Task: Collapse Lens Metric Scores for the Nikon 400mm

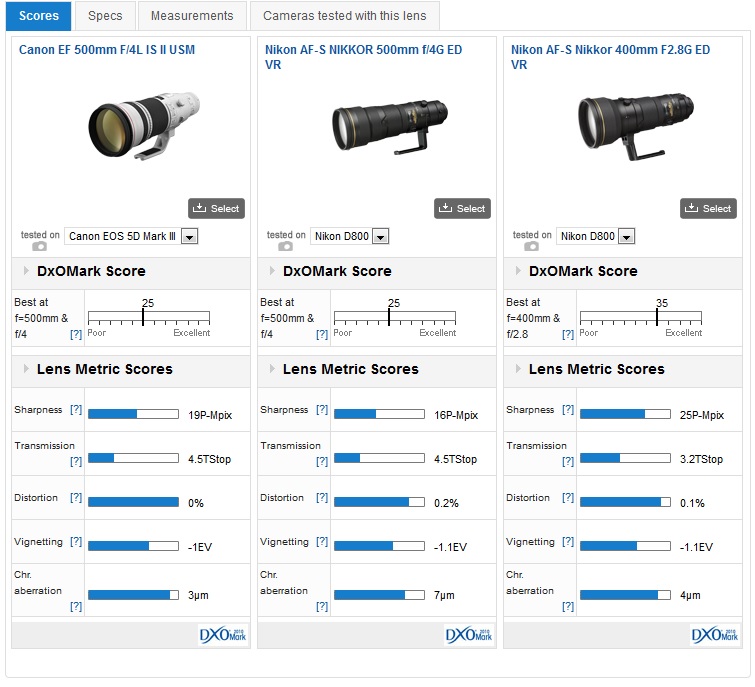Action: [517, 369]
